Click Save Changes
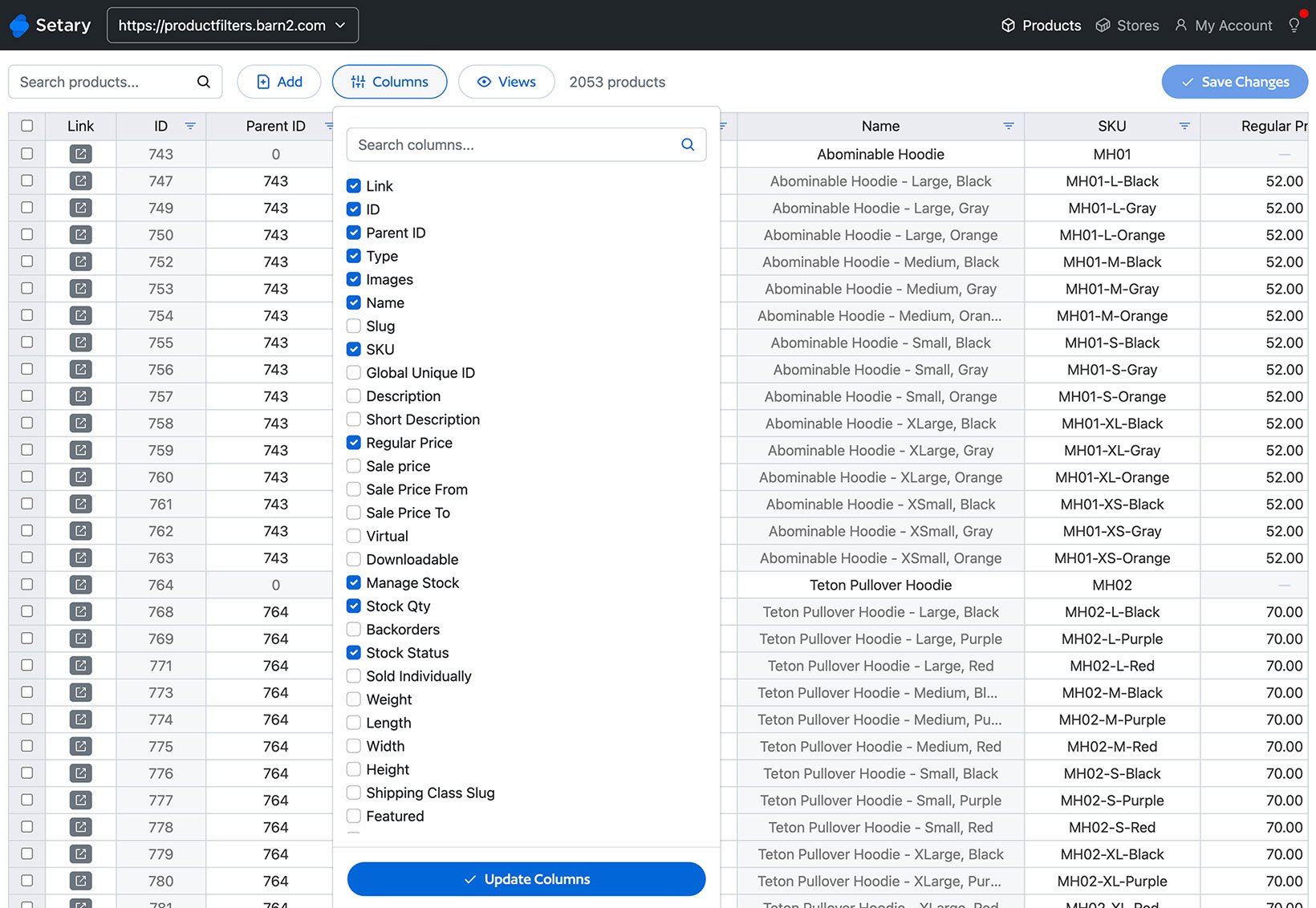 coord(1234,81)
